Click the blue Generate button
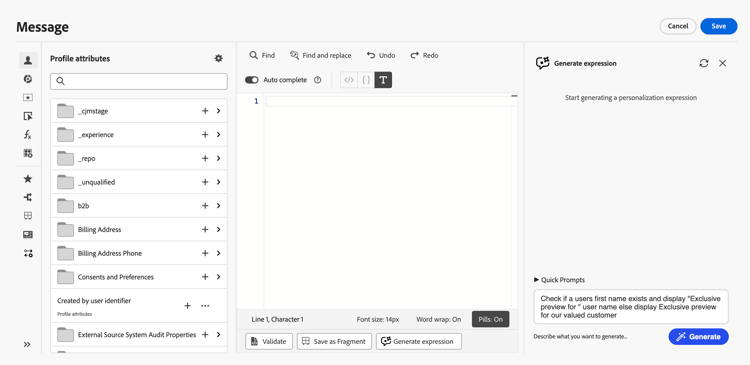 pyautogui.click(x=698, y=337)
